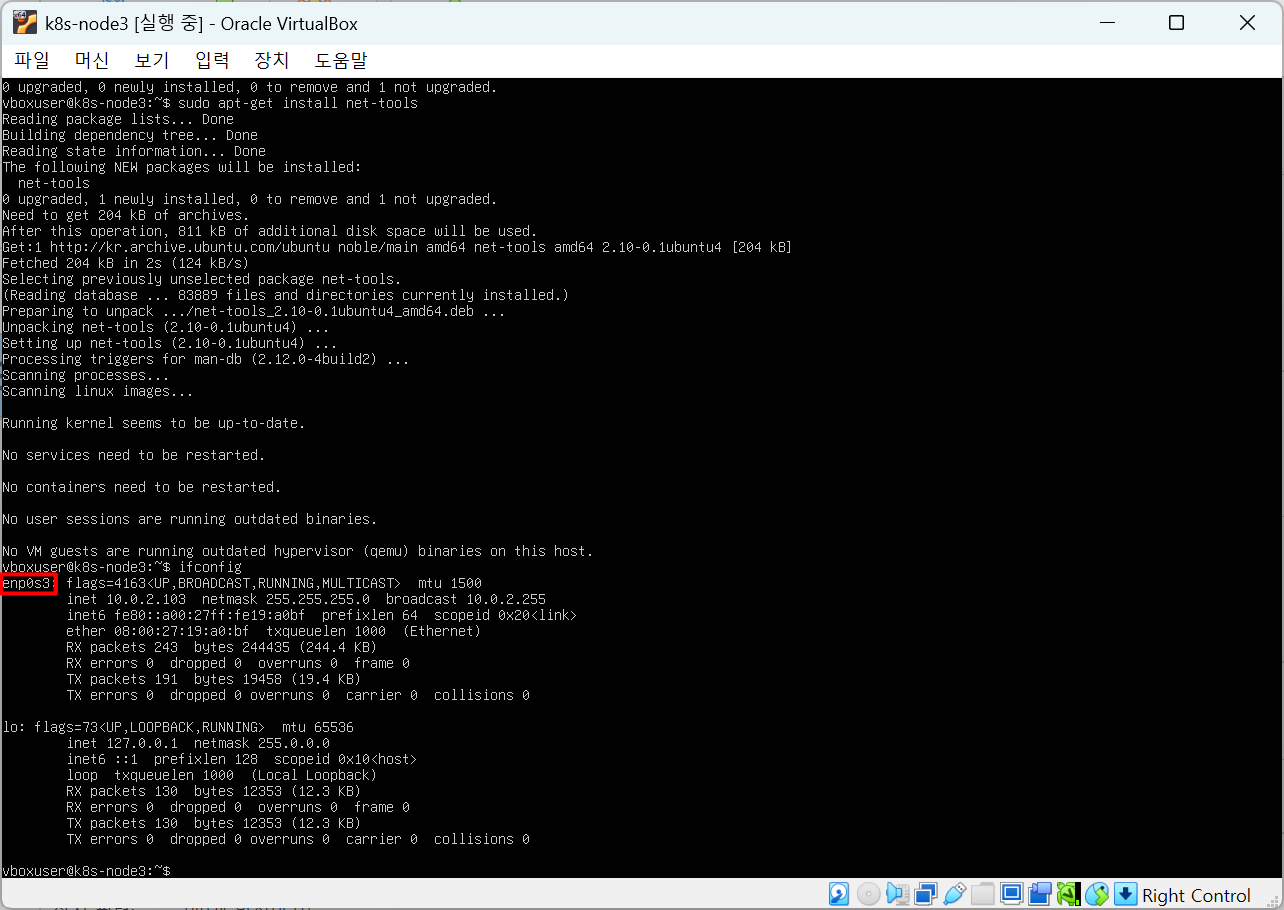Image resolution: width=1284 pixels, height=910 pixels.
Task: Click the '(Reading database ... 83889 files' line
Action: (286, 295)
